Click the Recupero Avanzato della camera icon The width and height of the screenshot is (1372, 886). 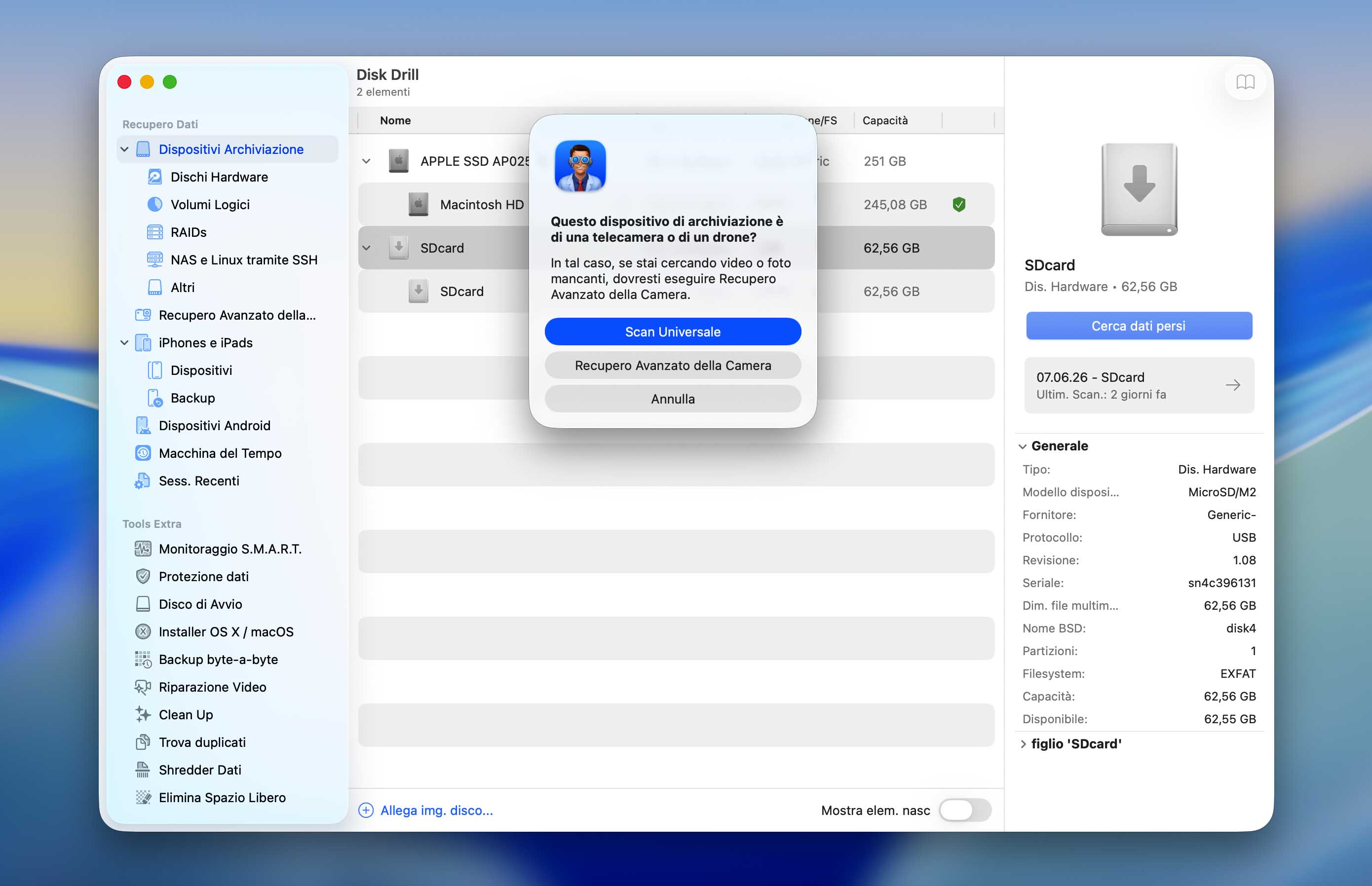143,315
